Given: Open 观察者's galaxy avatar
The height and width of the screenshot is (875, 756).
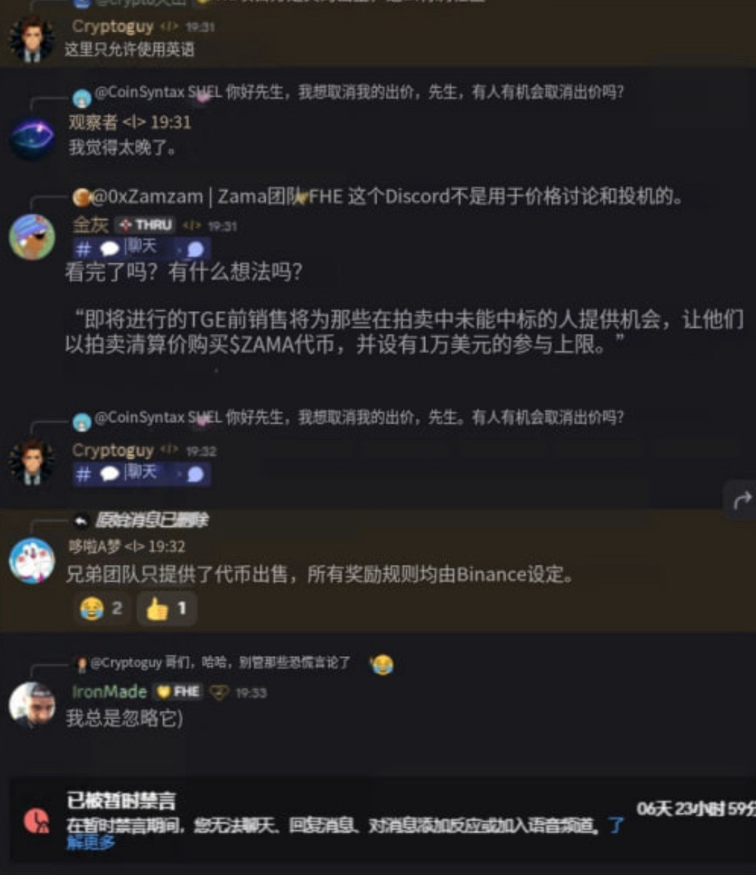Looking at the screenshot, I should tap(32, 137).
